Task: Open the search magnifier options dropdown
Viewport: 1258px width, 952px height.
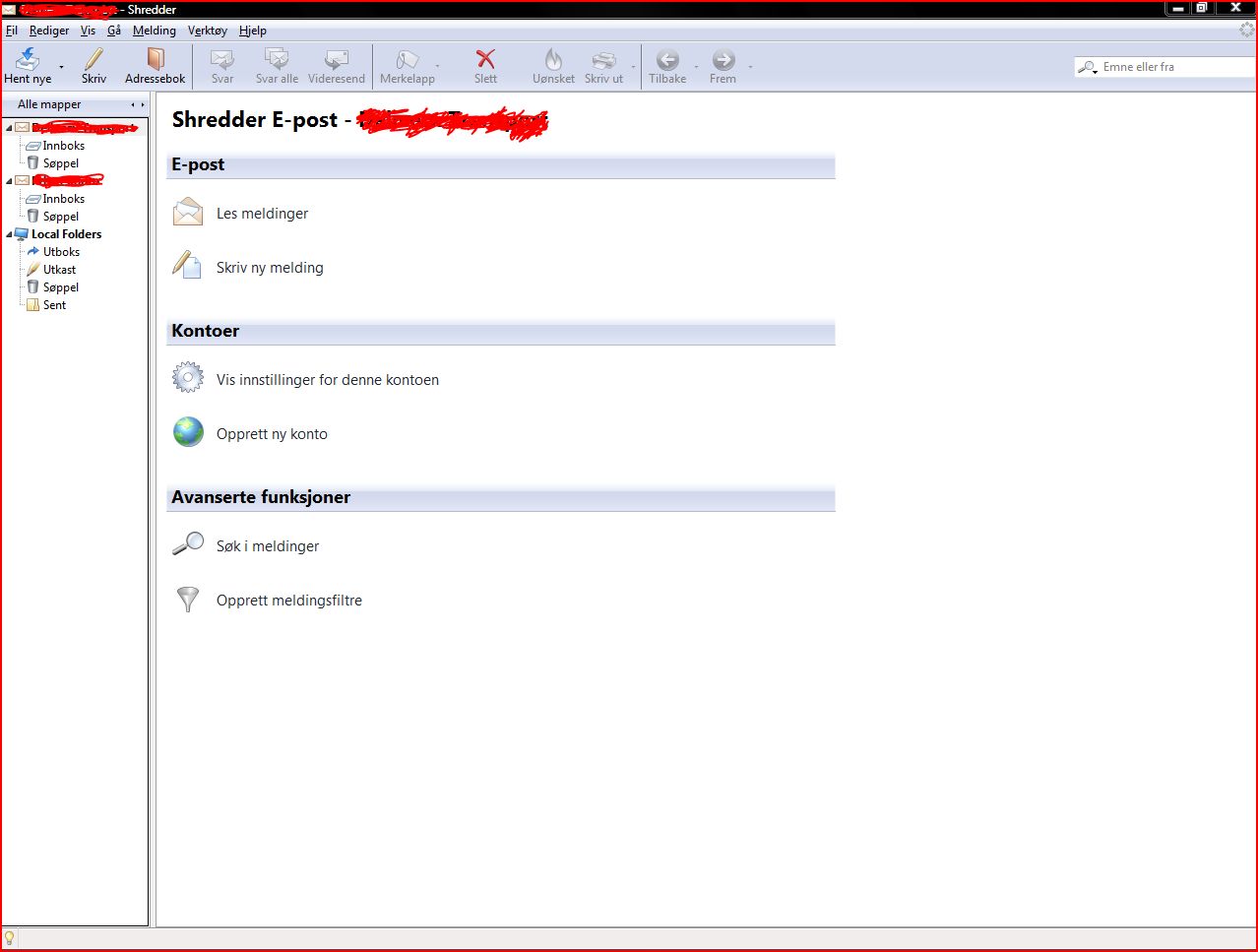Action: (1088, 67)
